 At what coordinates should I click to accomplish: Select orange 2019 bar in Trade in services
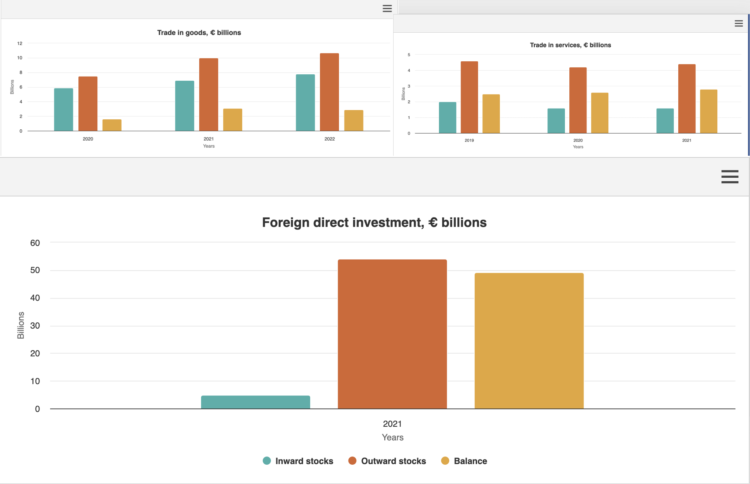pyautogui.click(x=469, y=97)
